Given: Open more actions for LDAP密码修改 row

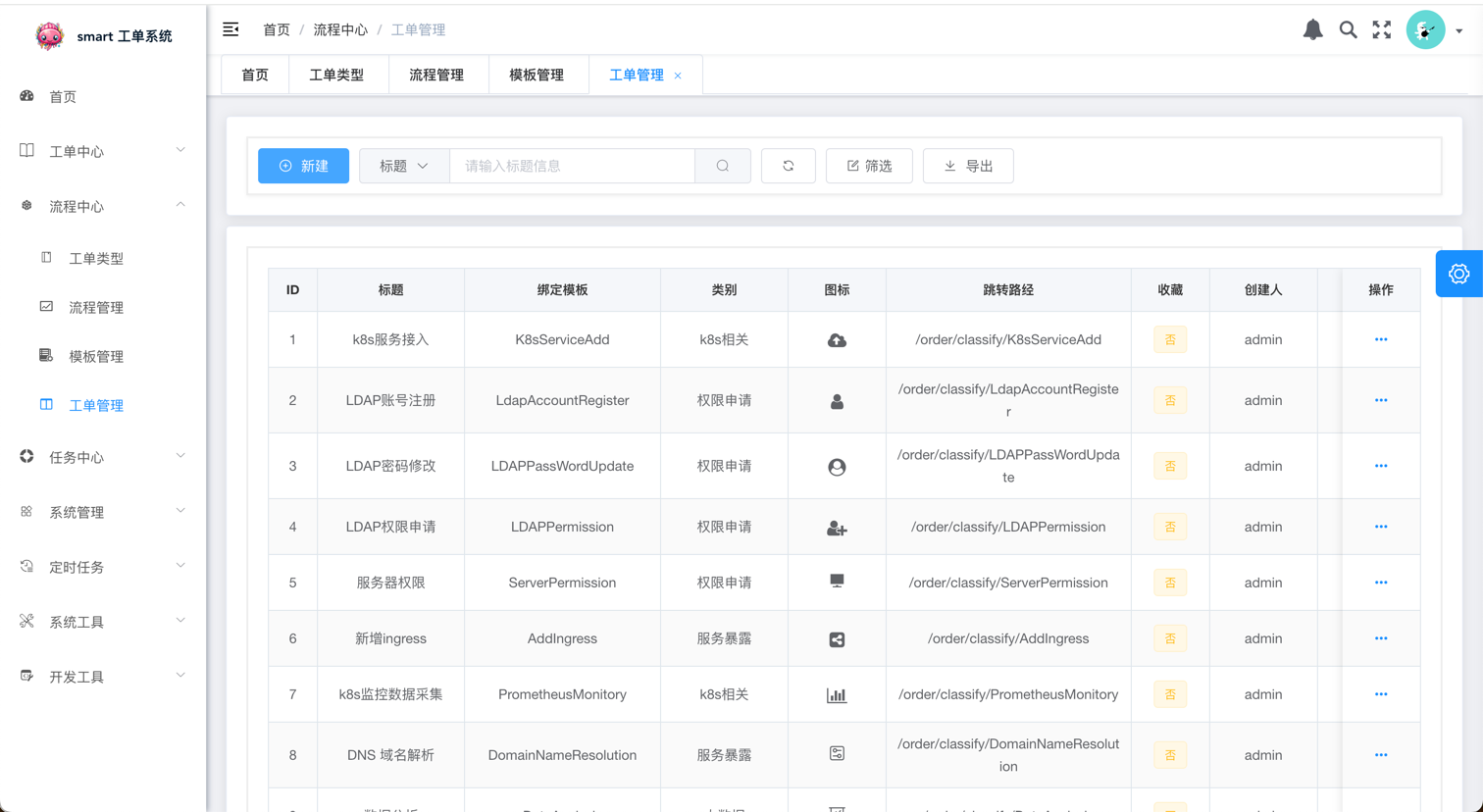Looking at the screenshot, I should pos(1381,466).
